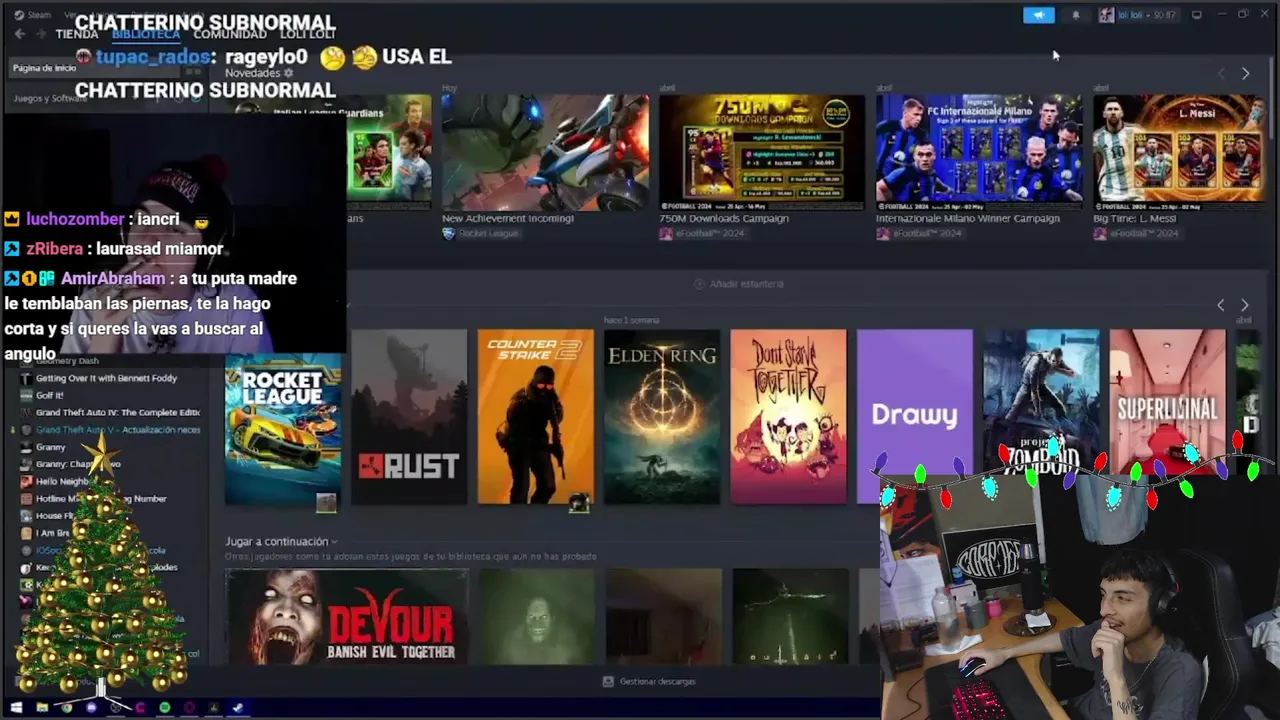The image size is (1280, 720).
Task: Click the 'New Achievement Incoming!' headline
Action: coord(508,218)
